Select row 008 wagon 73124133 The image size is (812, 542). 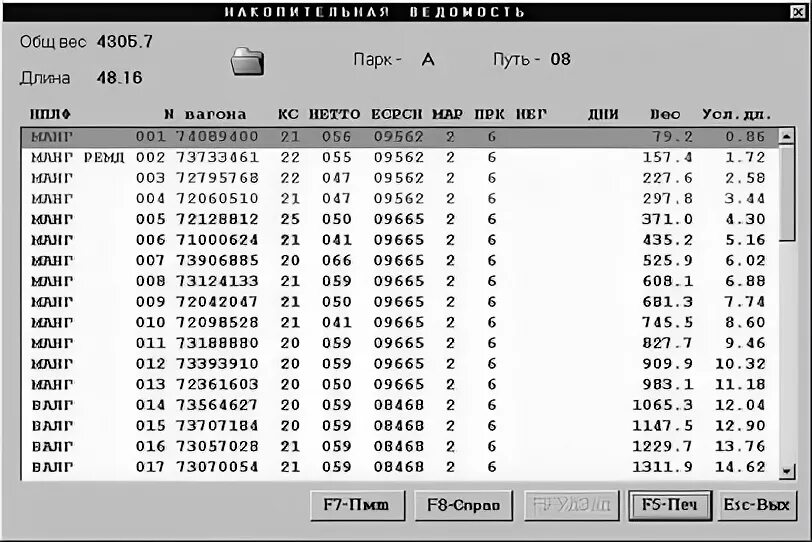400,281
